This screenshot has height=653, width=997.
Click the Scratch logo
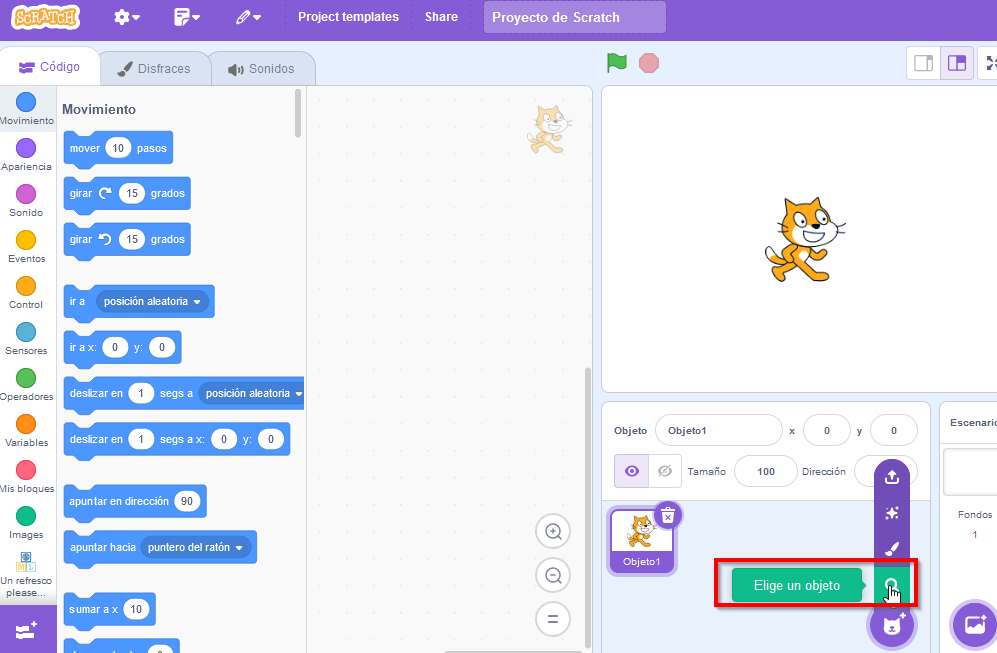[x=45, y=17]
